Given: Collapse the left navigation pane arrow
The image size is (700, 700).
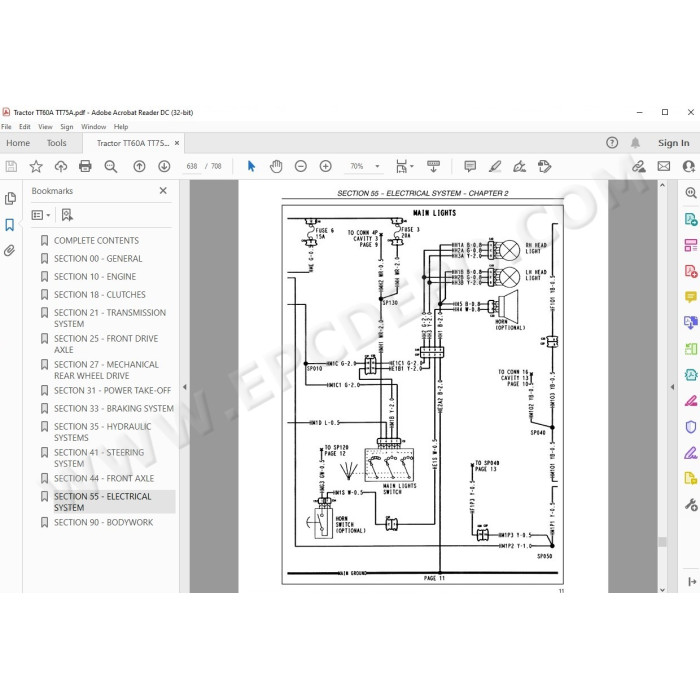Looking at the screenshot, I should point(184,387).
